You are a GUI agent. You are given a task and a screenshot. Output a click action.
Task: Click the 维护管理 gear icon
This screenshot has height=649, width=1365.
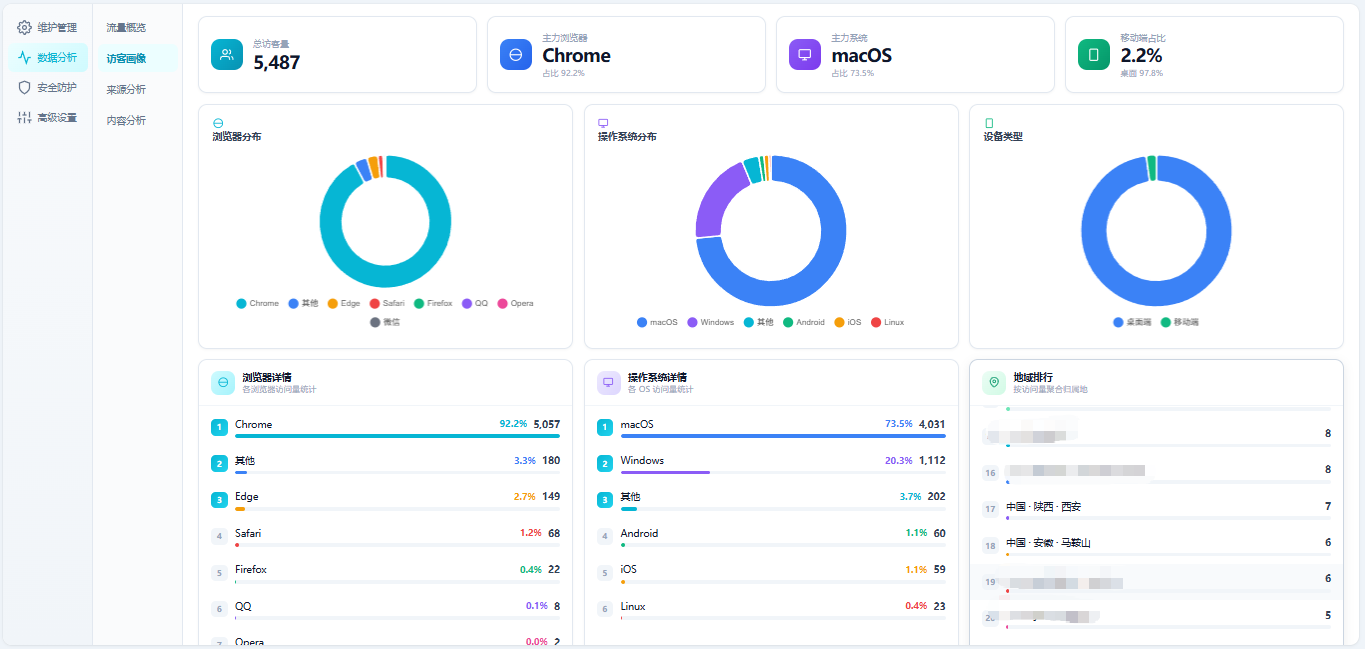[x=25, y=27]
